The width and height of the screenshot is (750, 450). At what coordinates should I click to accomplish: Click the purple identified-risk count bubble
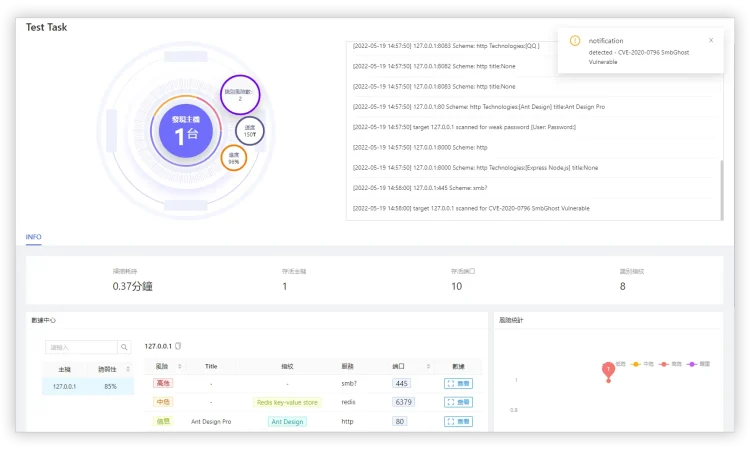pyautogui.click(x=240, y=95)
